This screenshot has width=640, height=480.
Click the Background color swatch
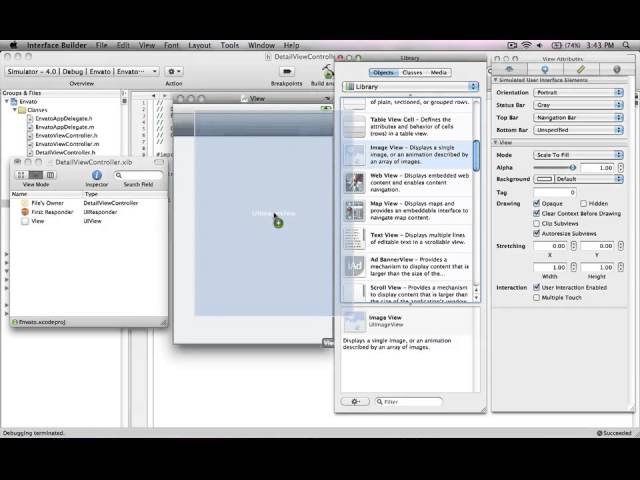click(544, 179)
